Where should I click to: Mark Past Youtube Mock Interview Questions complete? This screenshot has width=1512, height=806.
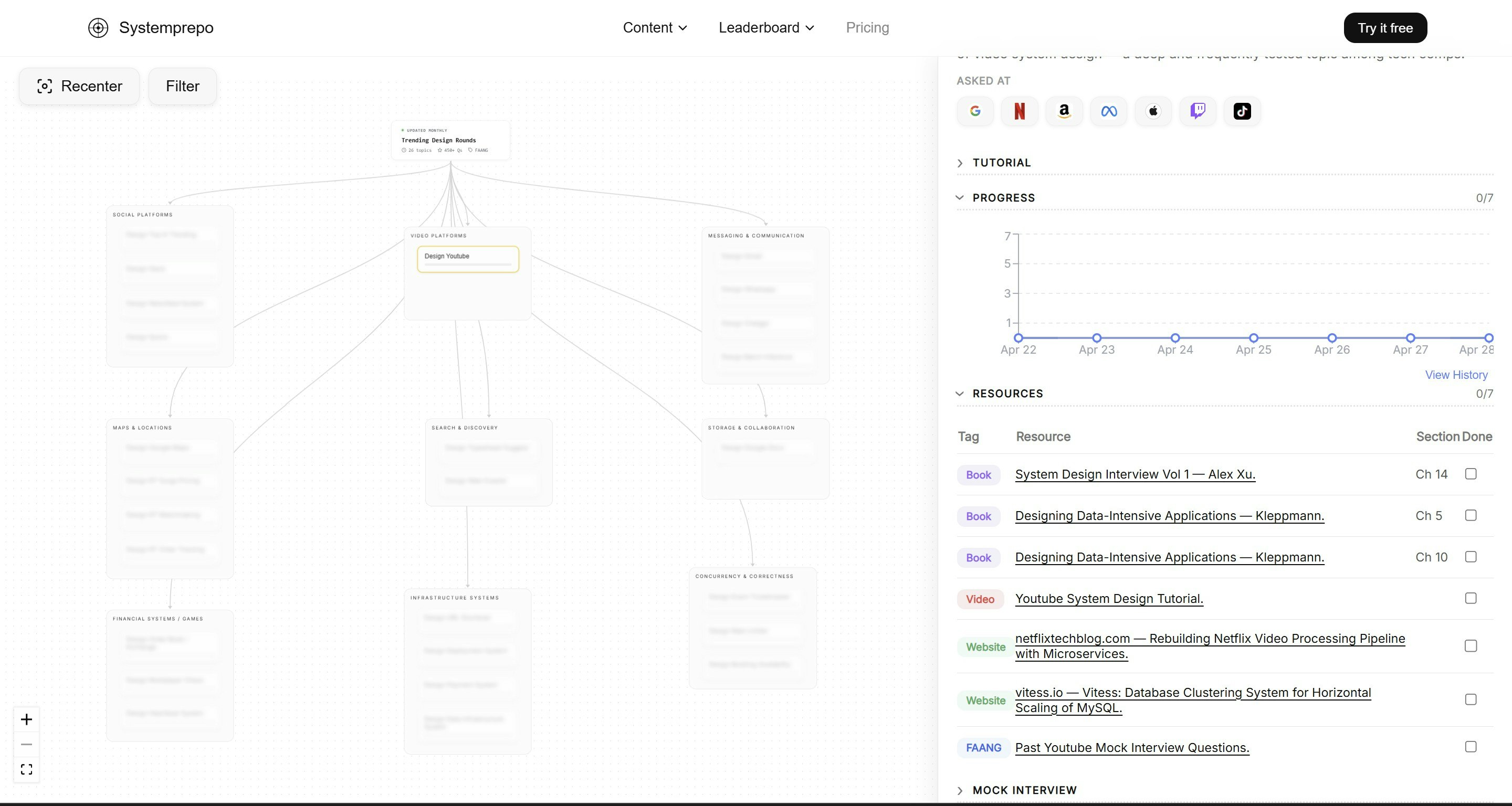[1471, 747]
